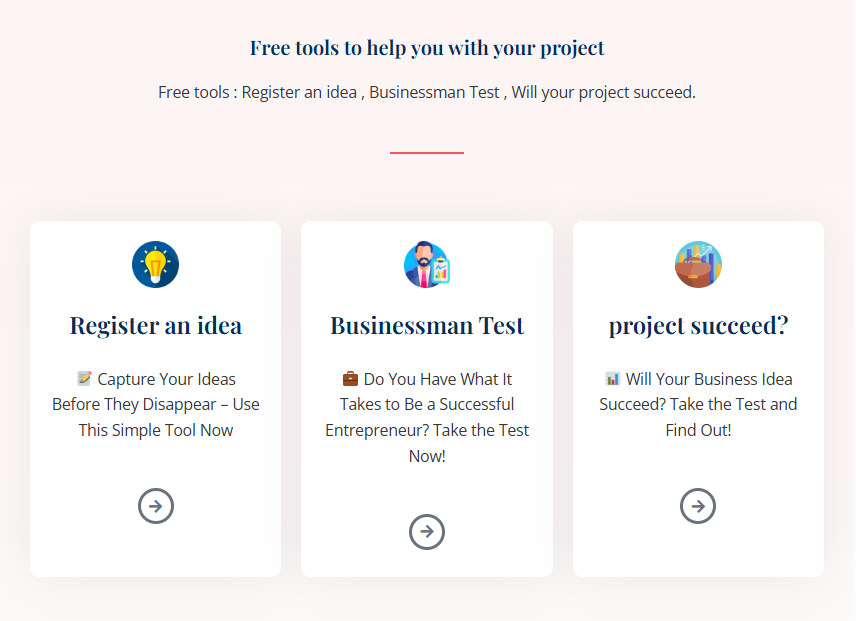
Task: Select the Businessman Test heading
Action: (x=427, y=326)
